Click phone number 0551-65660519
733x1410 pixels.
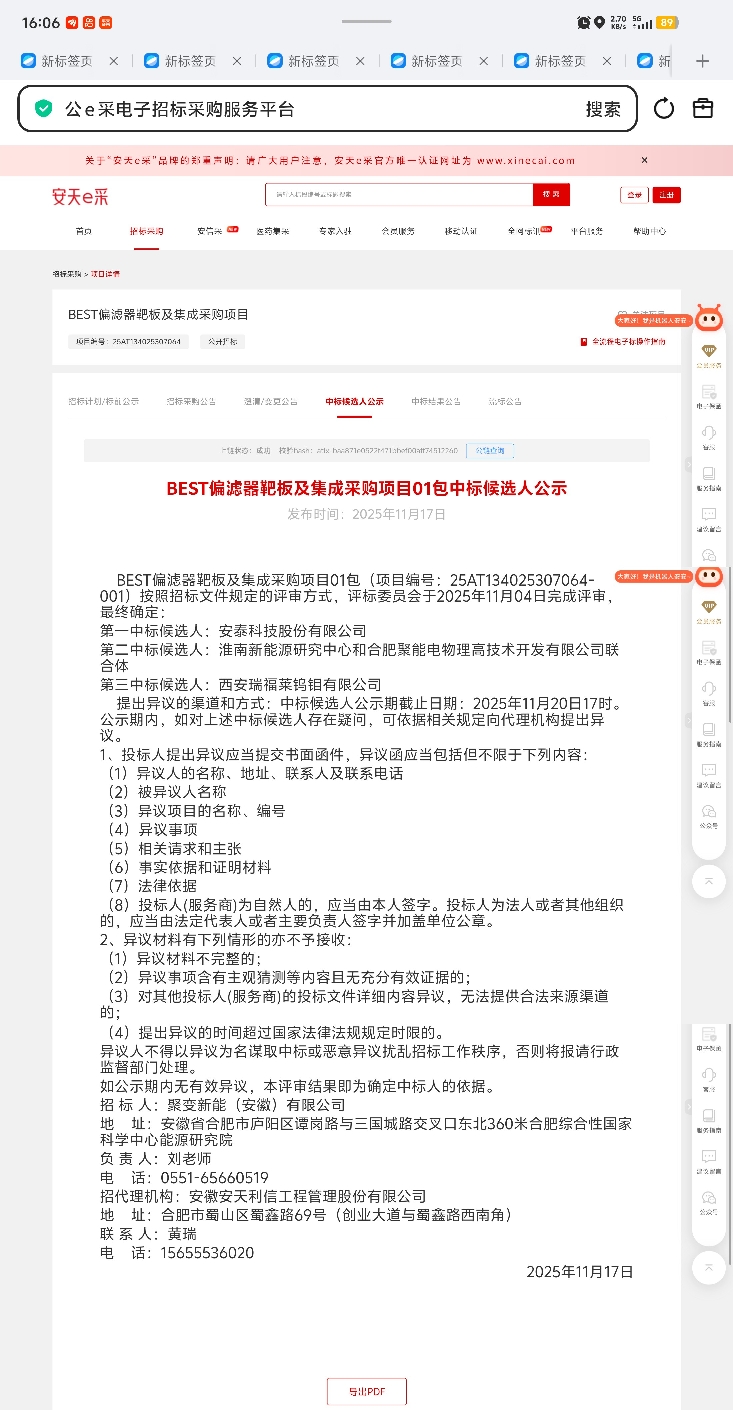214,1178
